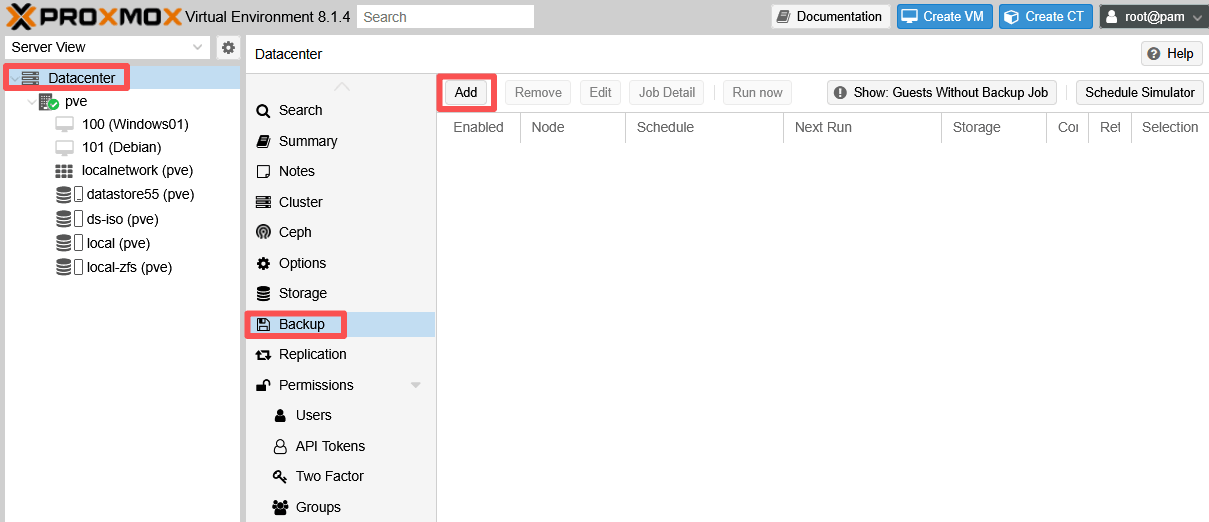Open the Summary section

[340, 141]
